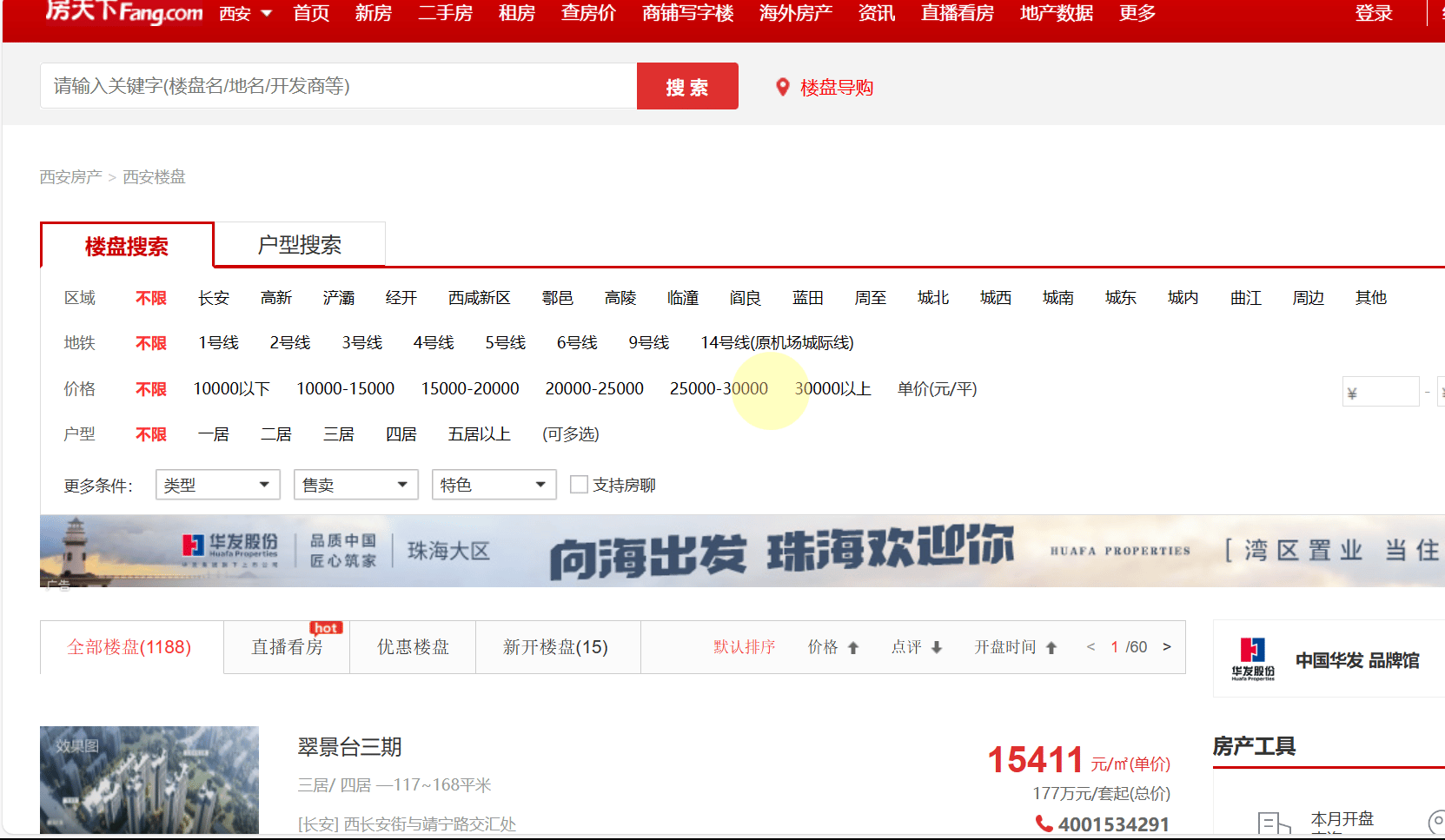Open the 翠景台三期 listing title
This screenshot has width=1445, height=840.
coord(350,747)
